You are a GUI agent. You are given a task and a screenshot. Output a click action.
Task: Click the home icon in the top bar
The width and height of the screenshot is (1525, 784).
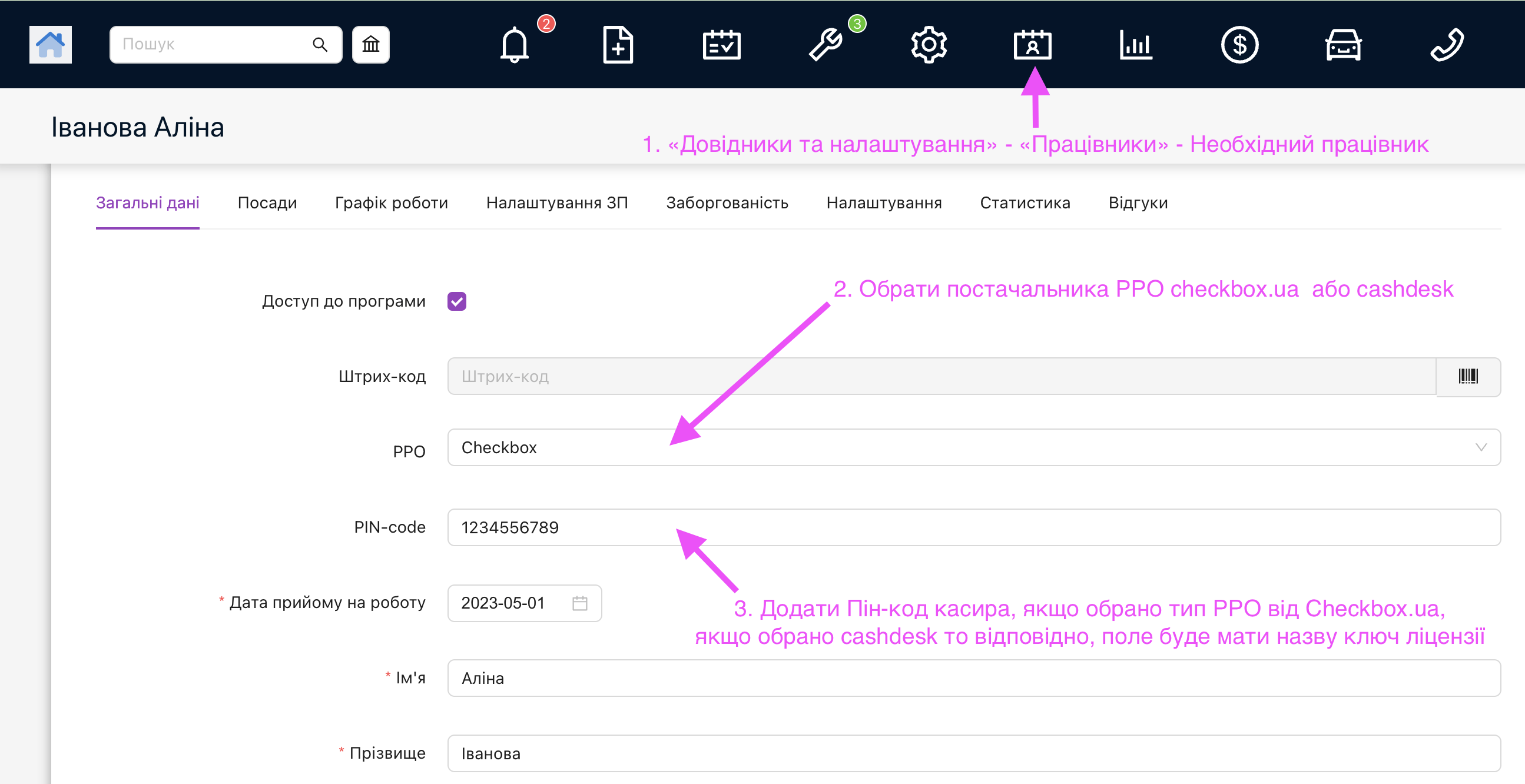click(50, 44)
